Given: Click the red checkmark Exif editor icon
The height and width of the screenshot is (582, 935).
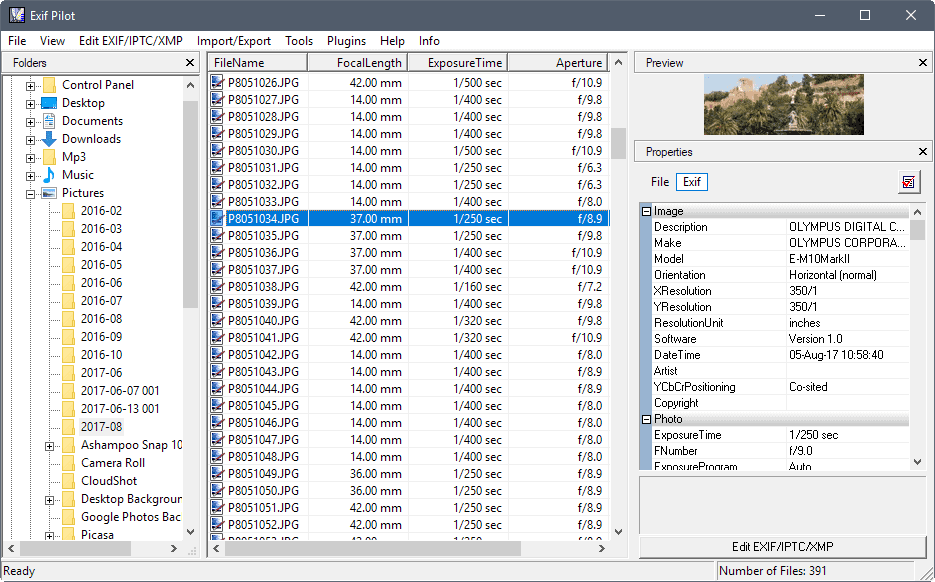Looking at the screenshot, I should [x=908, y=183].
